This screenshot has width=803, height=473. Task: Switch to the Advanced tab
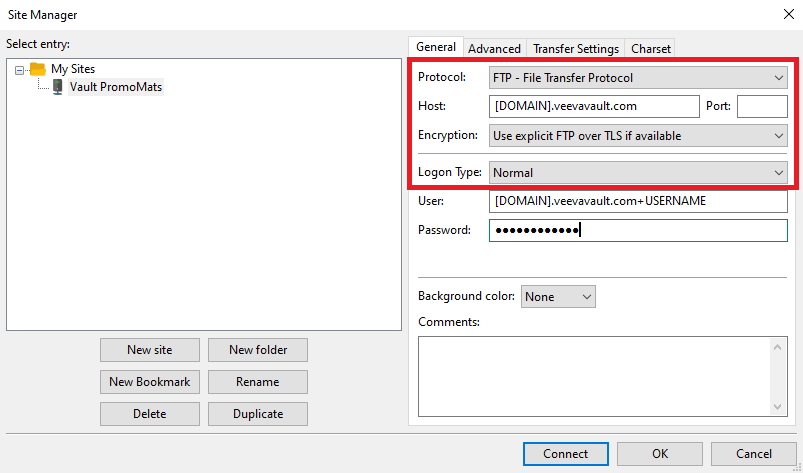[x=494, y=48]
